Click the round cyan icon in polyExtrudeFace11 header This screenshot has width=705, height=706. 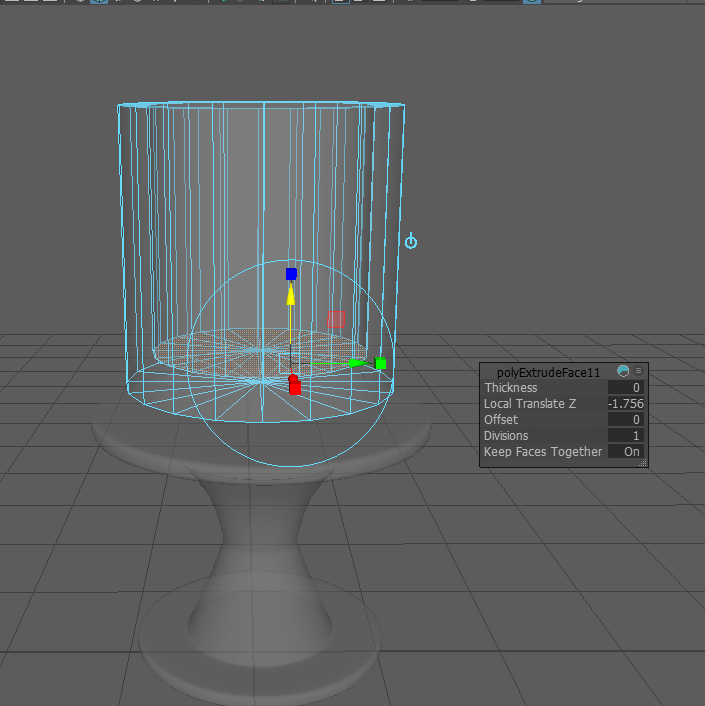[623, 371]
